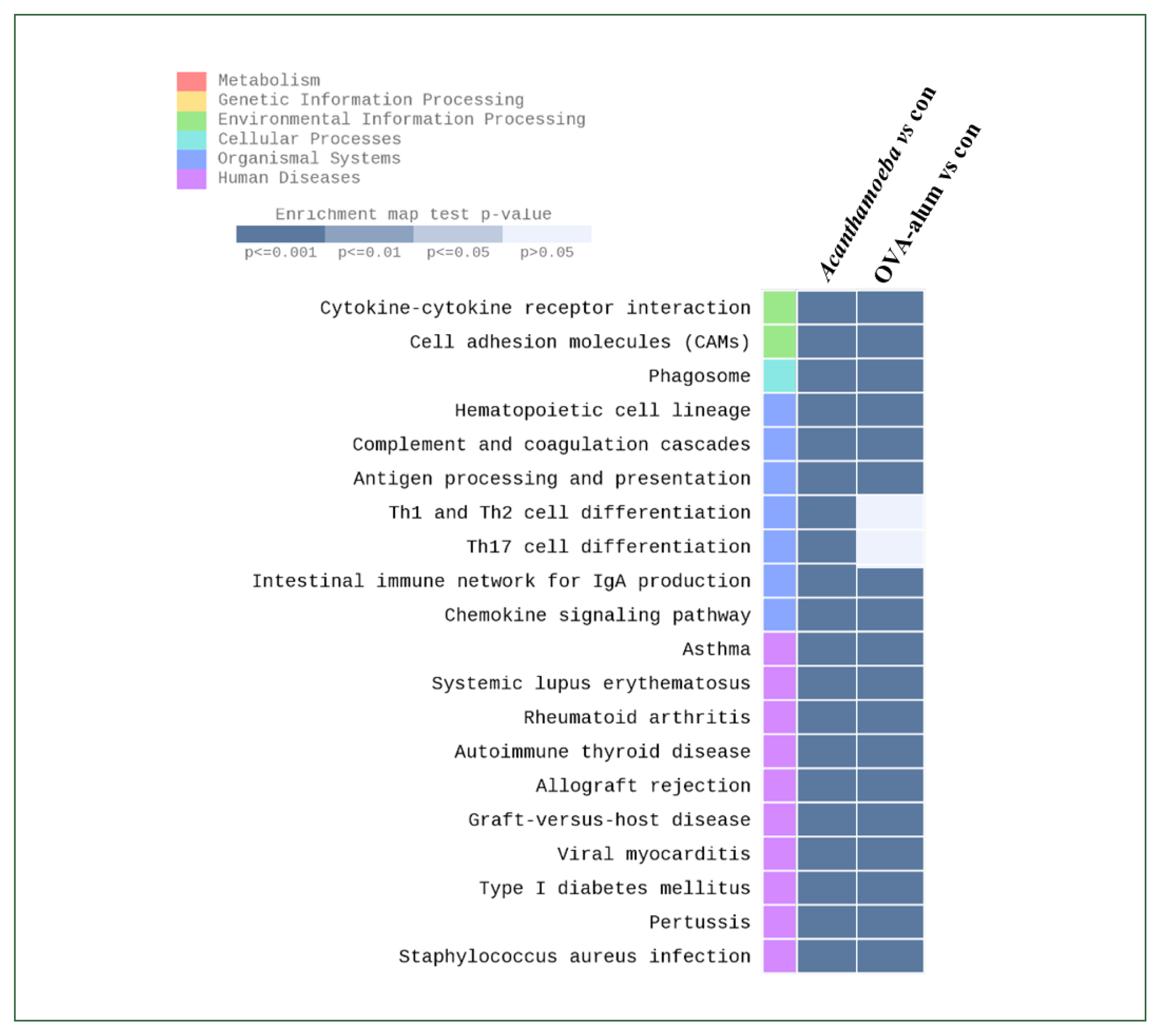Click the light OVA-alum cell for Th17 cell differentiation
Image resolution: width=1161 pixels, height=1036 pixels.
pos(890,547)
